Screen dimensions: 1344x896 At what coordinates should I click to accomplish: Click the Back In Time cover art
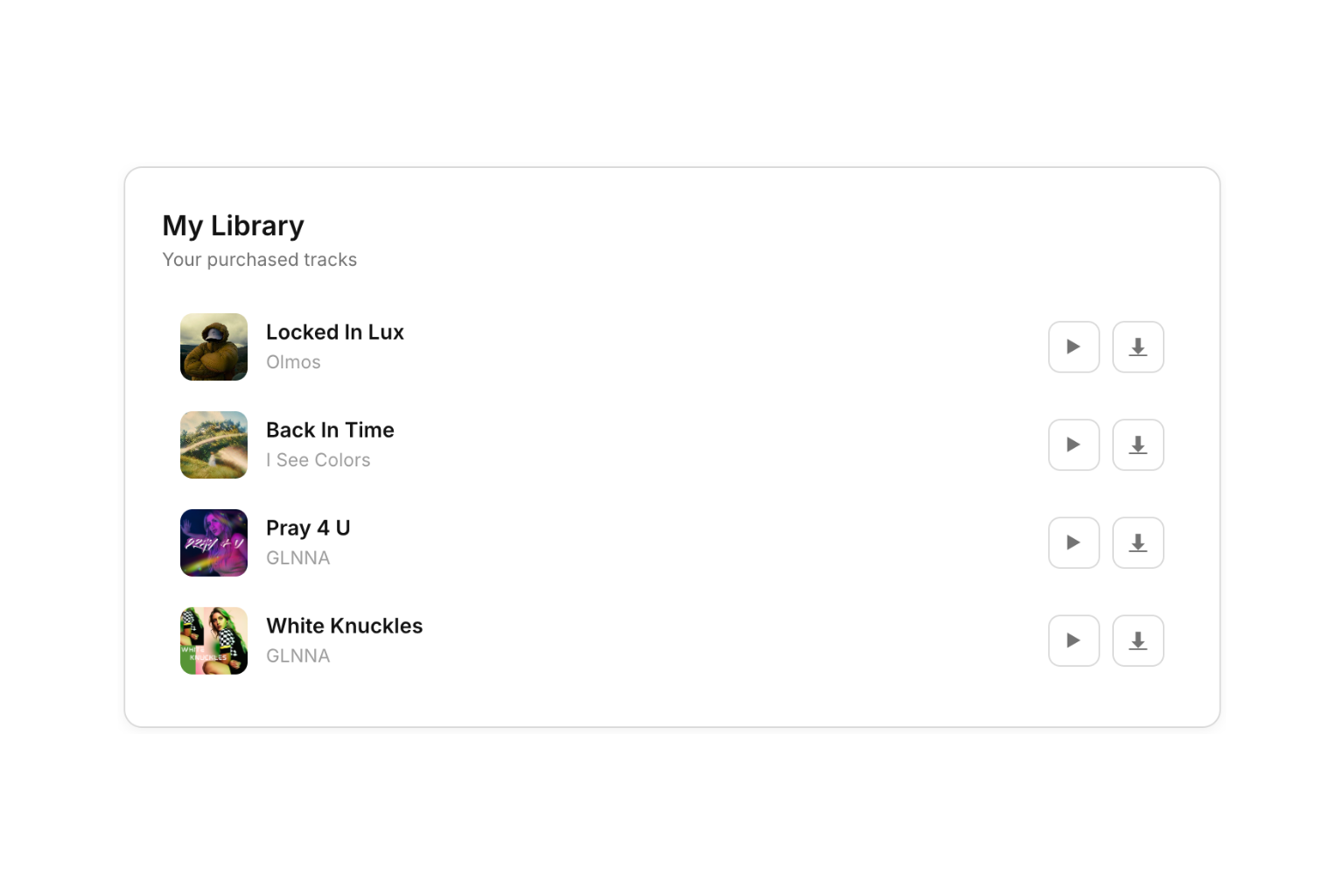pyautogui.click(x=213, y=444)
